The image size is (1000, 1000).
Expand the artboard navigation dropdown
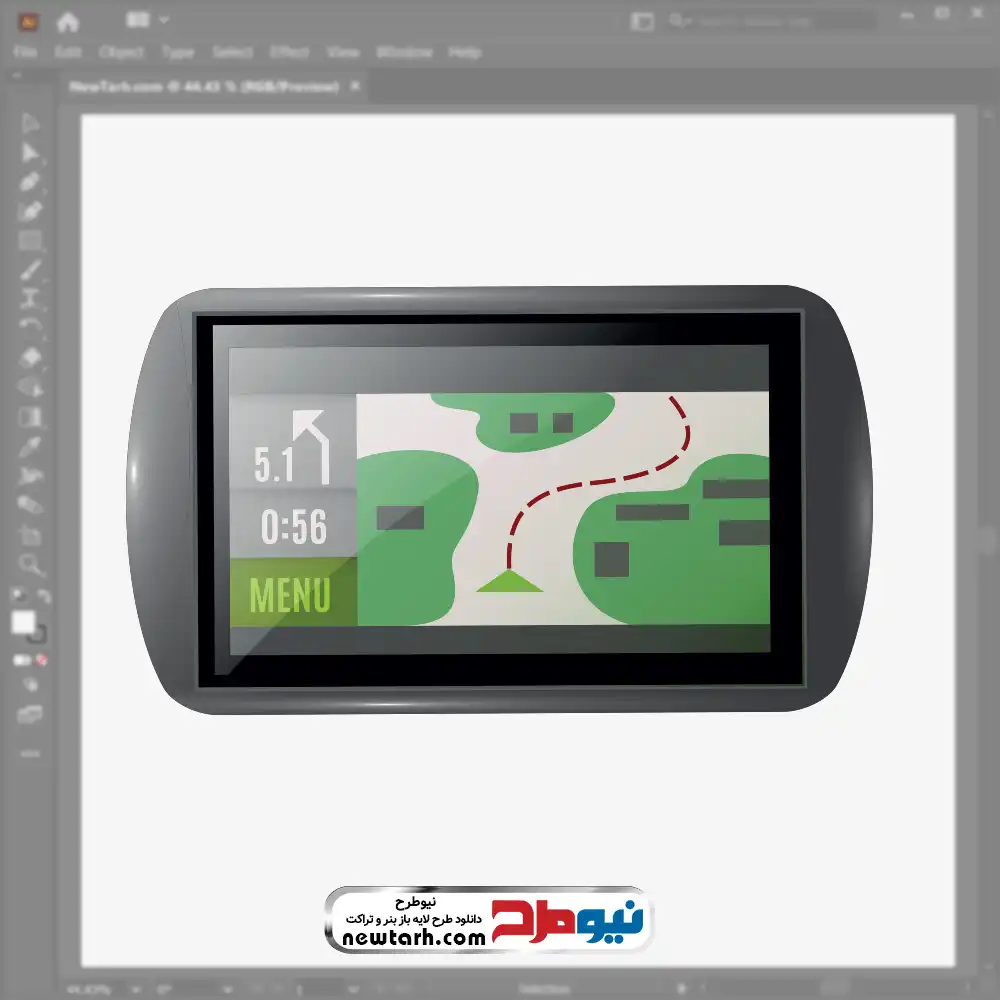(x=355, y=989)
